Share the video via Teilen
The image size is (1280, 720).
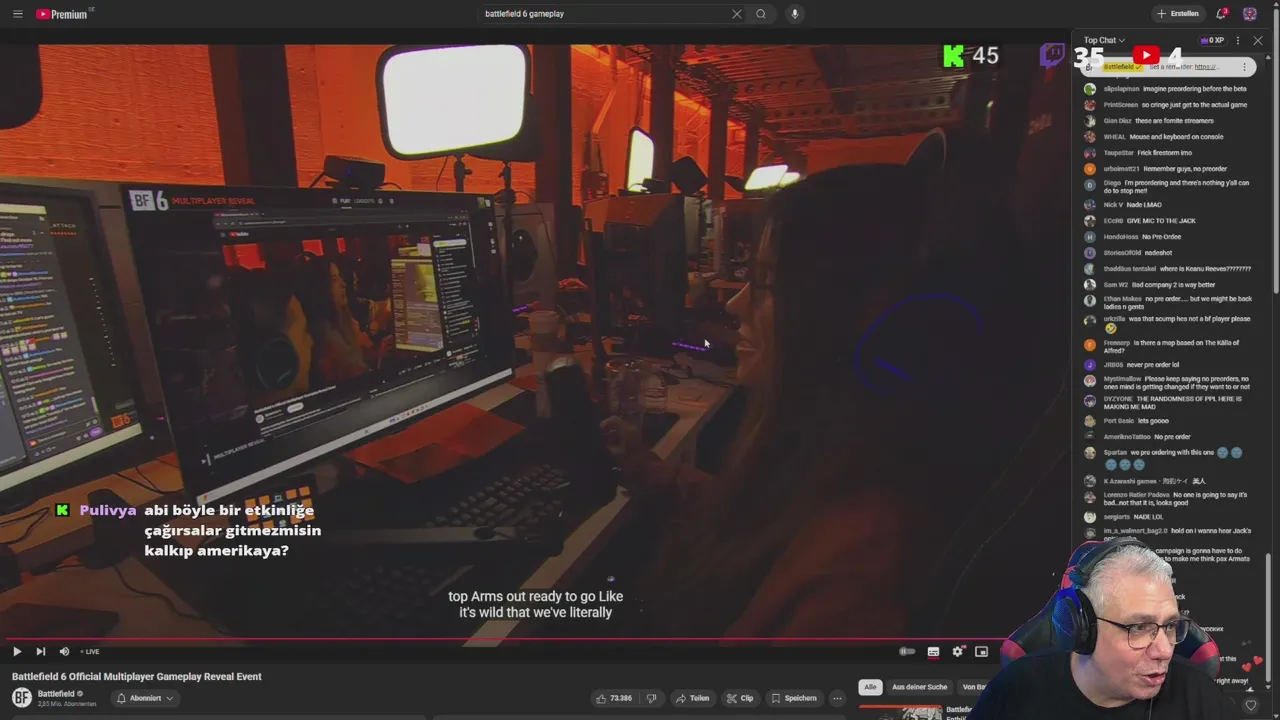click(x=692, y=698)
